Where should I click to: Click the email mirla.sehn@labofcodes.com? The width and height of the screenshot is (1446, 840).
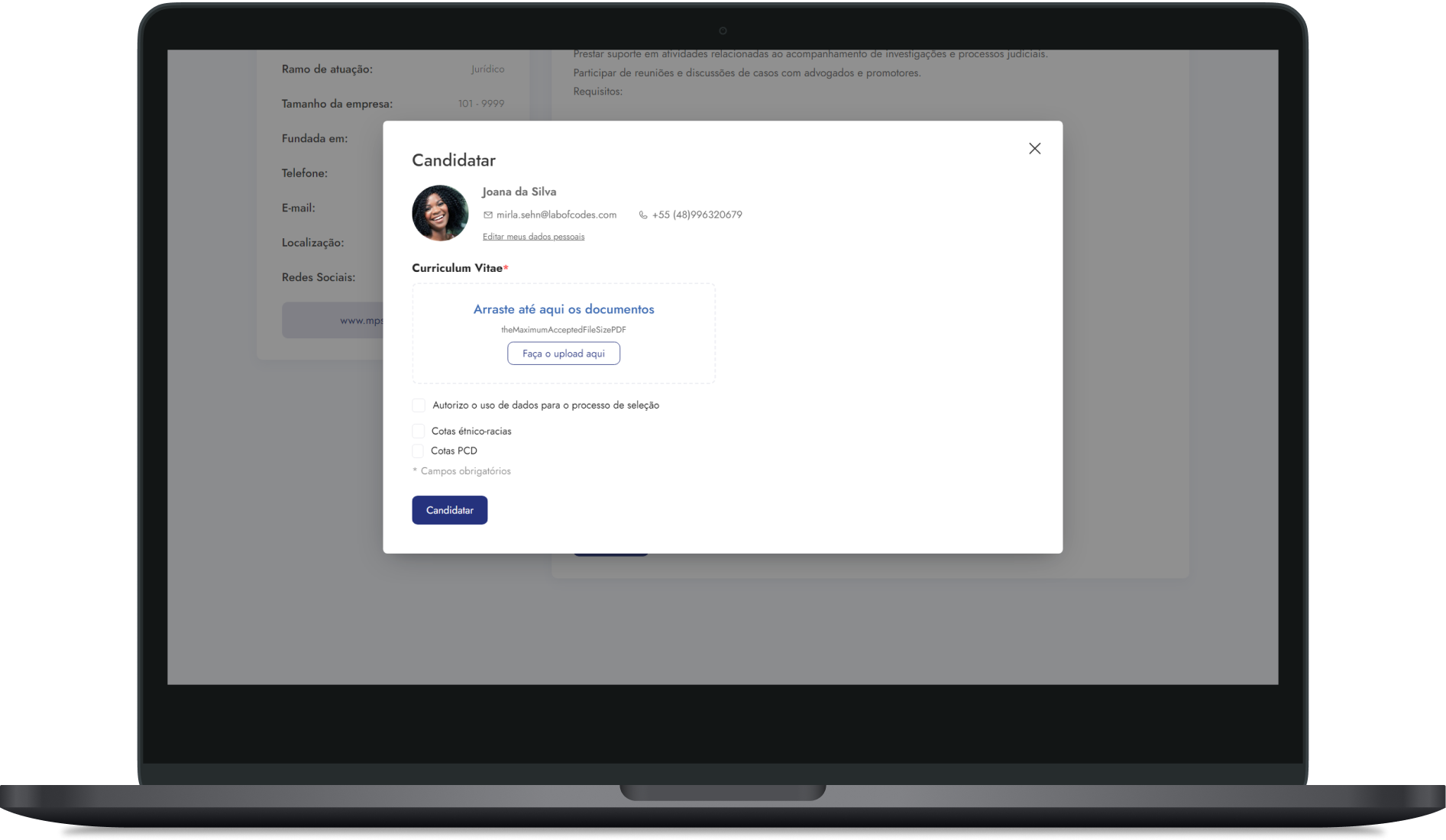556,215
